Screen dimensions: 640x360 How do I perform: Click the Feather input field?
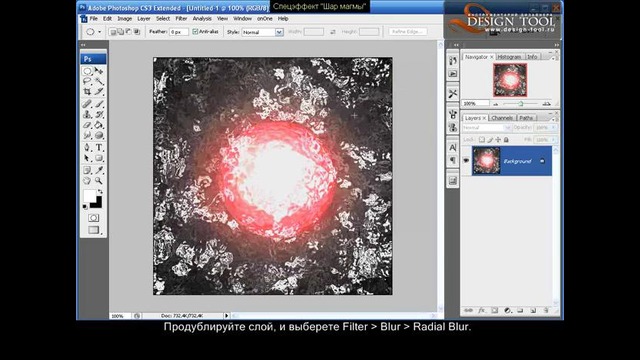(x=179, y=32)
